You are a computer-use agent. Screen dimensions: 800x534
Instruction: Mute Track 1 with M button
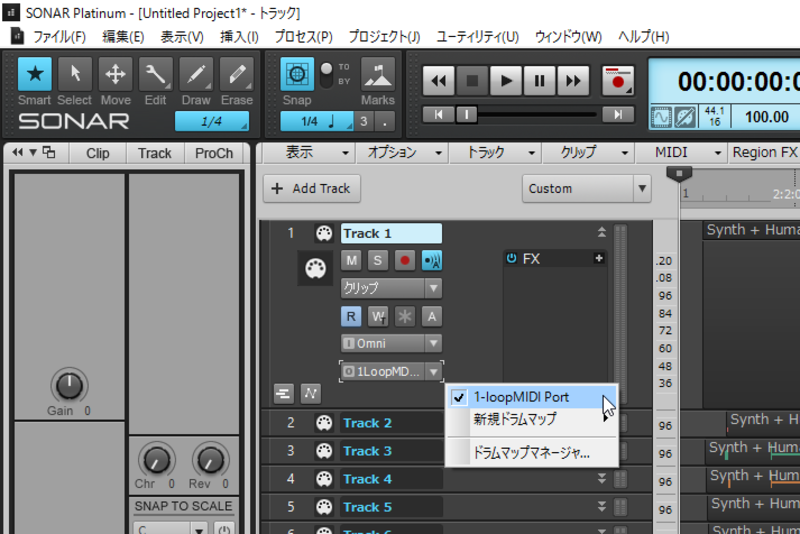[x=351, y=261]
